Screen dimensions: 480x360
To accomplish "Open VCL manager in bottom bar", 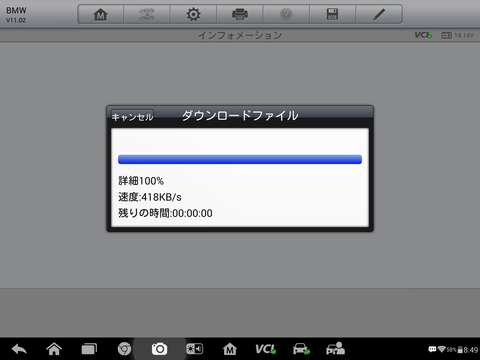I will pyautogui.click(x=265, y=349).
